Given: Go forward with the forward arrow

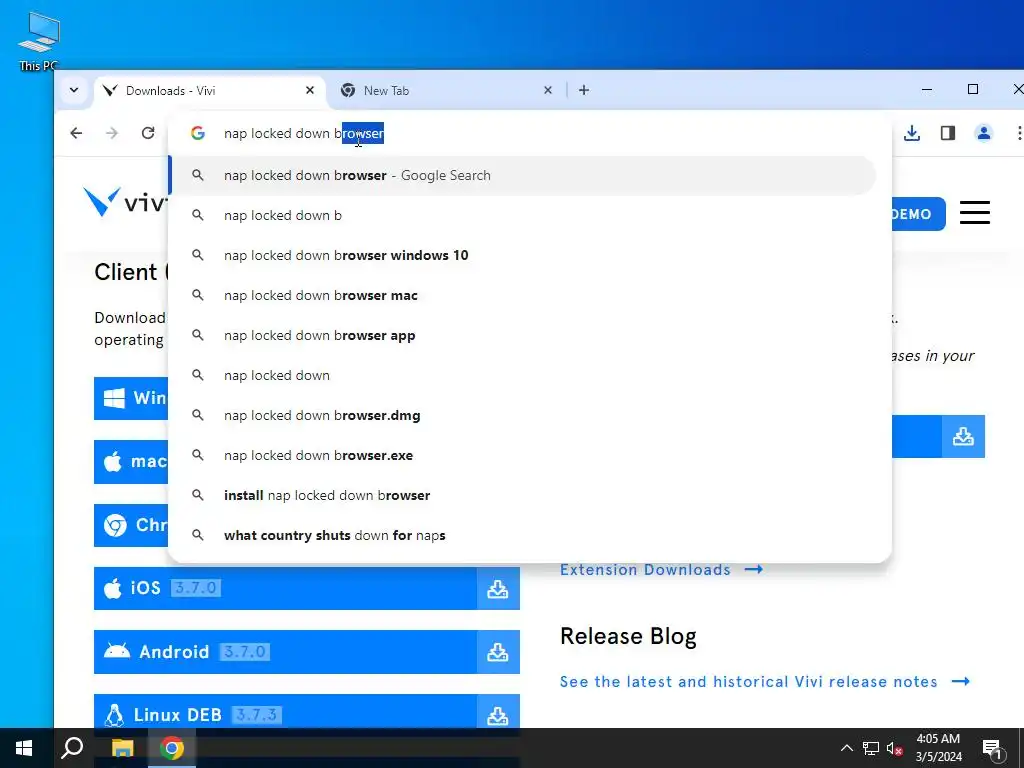Looking at the screenshot, I should tap(112, 133).
